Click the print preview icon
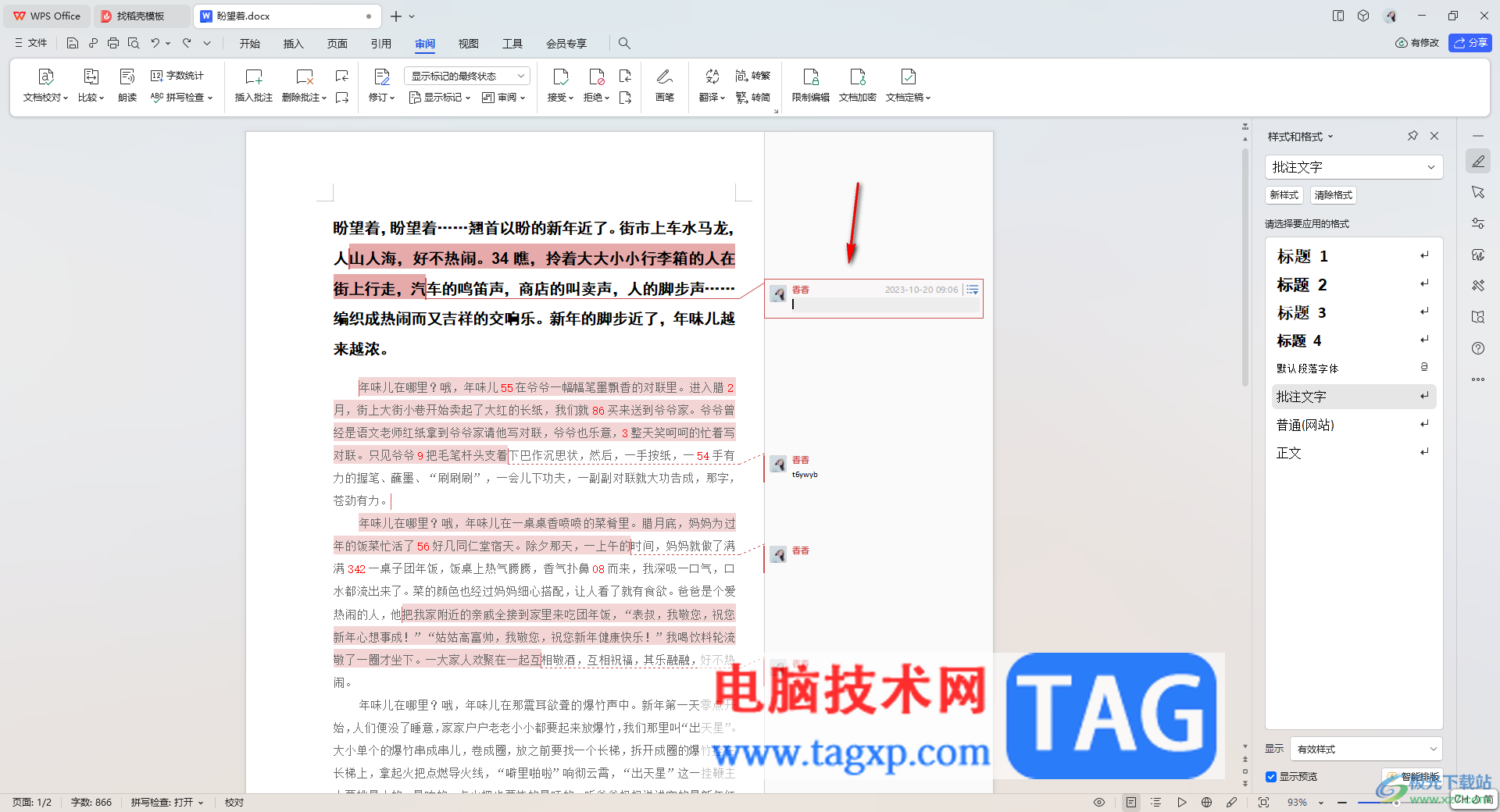Image resolution: width=1500 pixels, height=812 pixels. (134, 43)
